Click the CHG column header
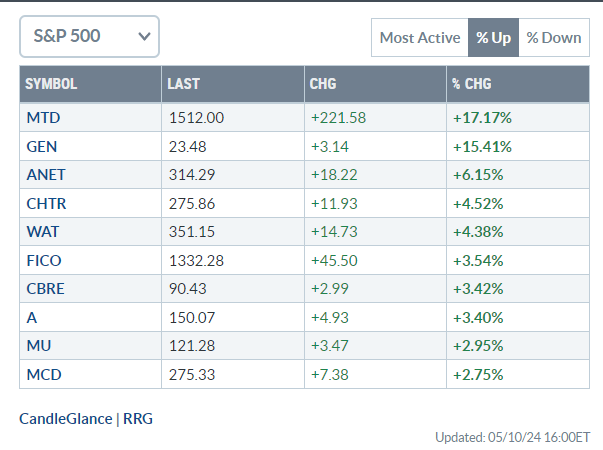The height and width of the screenshot is (450, 603). (x=323, y=84)
